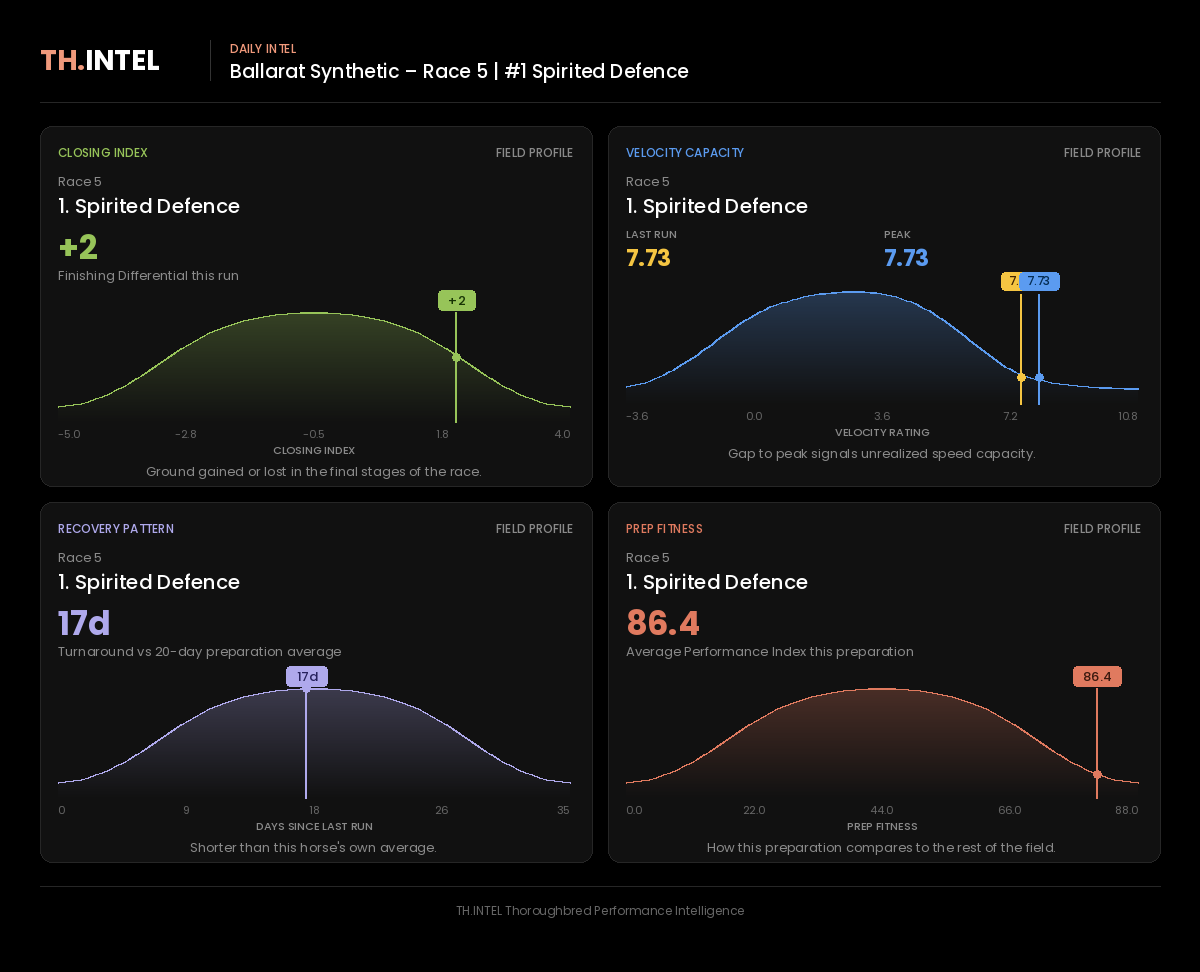Click the DAILY INTEL header label
This screenshot has height=972, width=1200.
coord(263,49)
